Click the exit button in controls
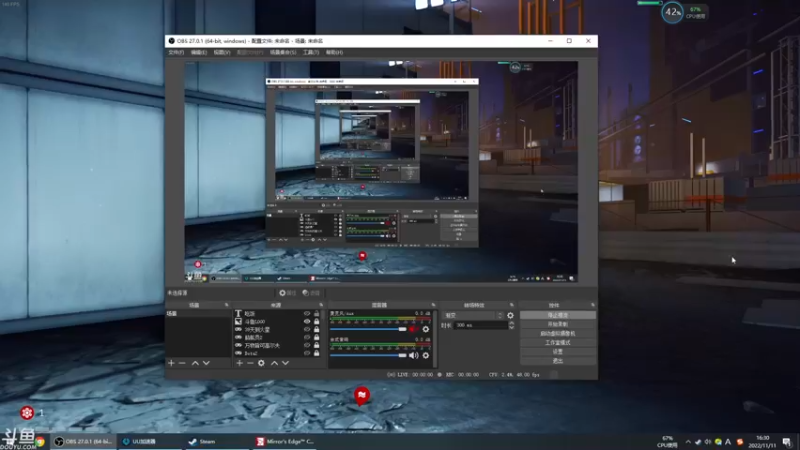Screen dimensions: 800x450 tap(558, 361)
